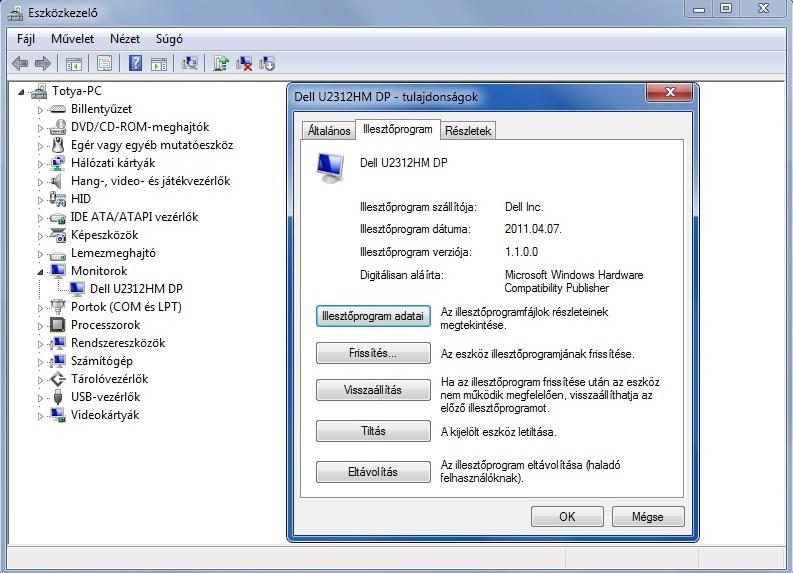Click the display adapter icon beside Videokártyák

tap(58, 415)
